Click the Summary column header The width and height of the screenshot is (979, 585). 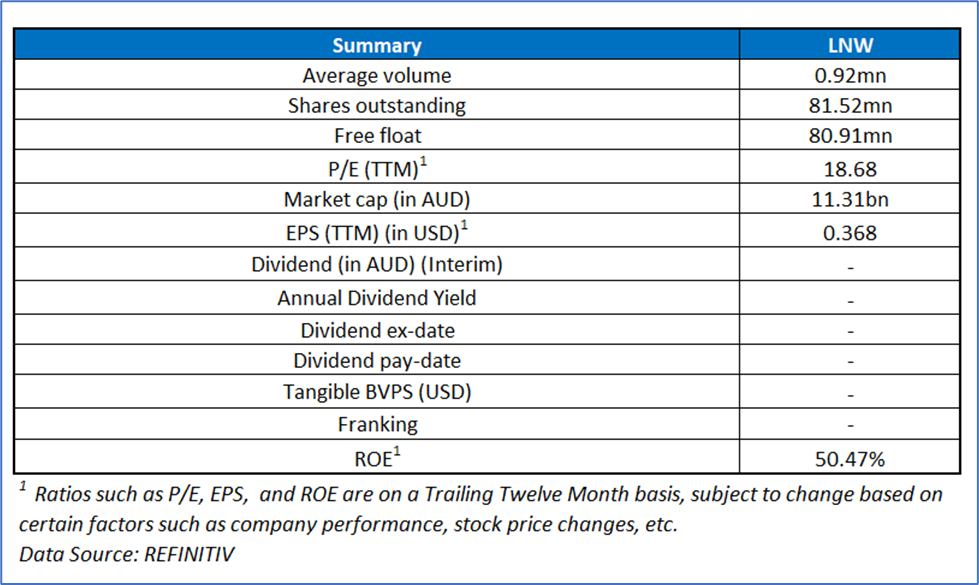click(376, 45)
